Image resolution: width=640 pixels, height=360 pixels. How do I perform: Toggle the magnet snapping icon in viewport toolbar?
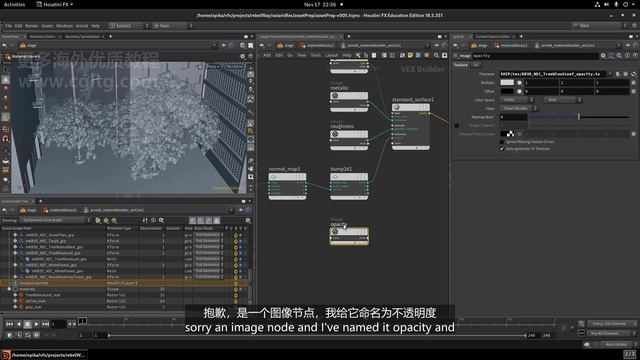[x=6, y=138]
